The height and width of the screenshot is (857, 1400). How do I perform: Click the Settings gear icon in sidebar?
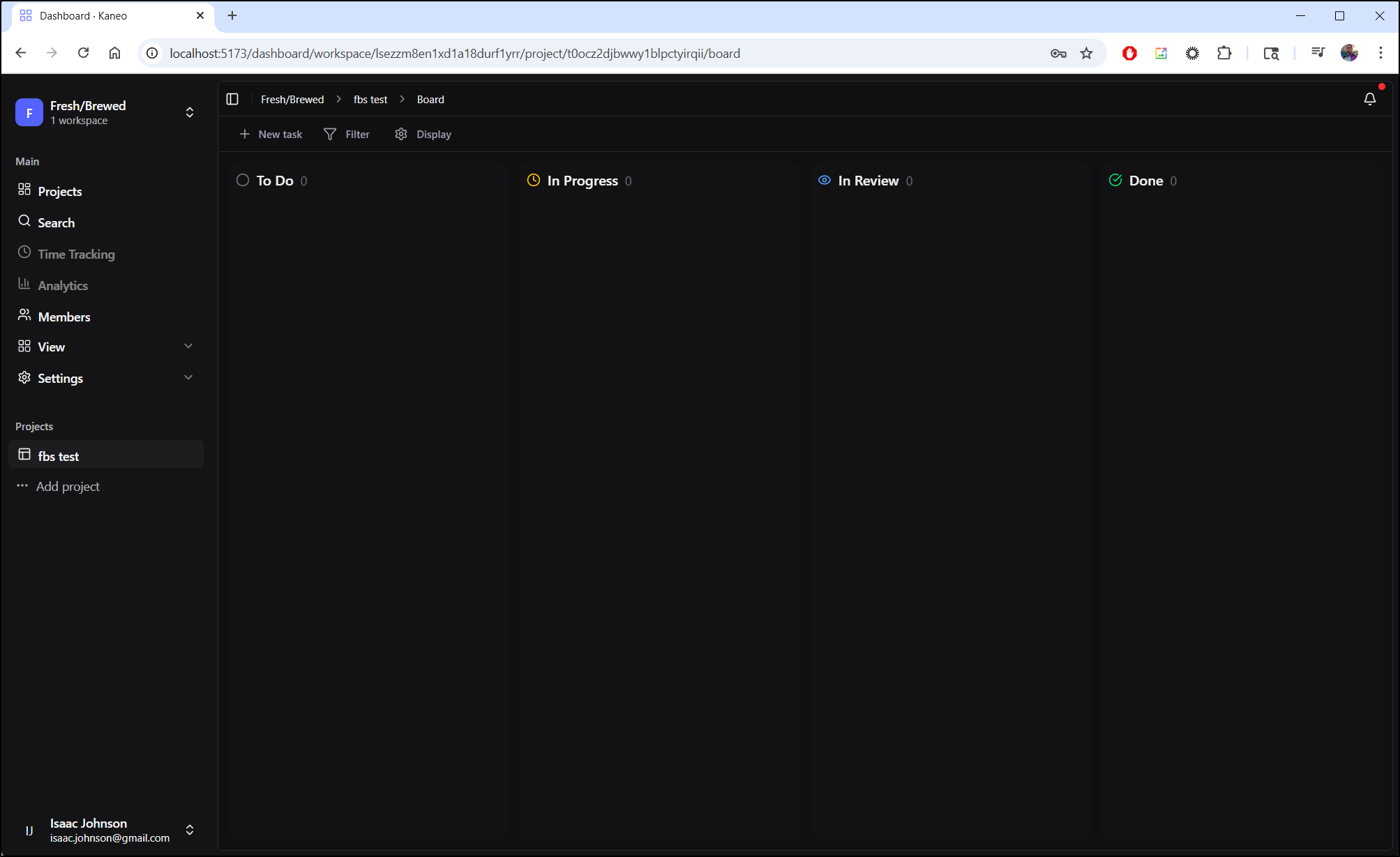click(24, 377)
